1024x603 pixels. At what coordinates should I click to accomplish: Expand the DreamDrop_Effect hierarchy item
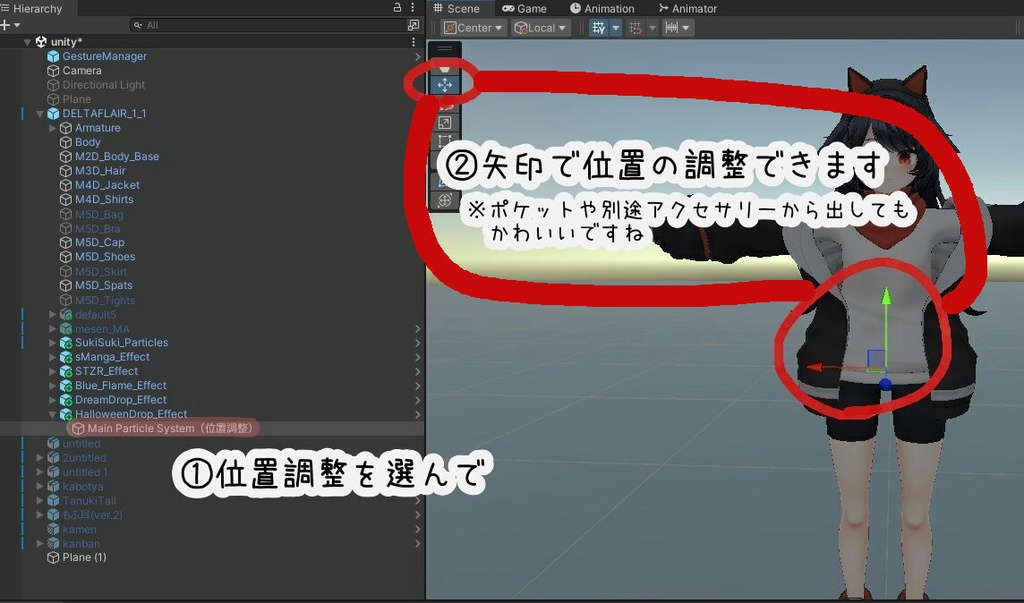(x=52, y=399)
